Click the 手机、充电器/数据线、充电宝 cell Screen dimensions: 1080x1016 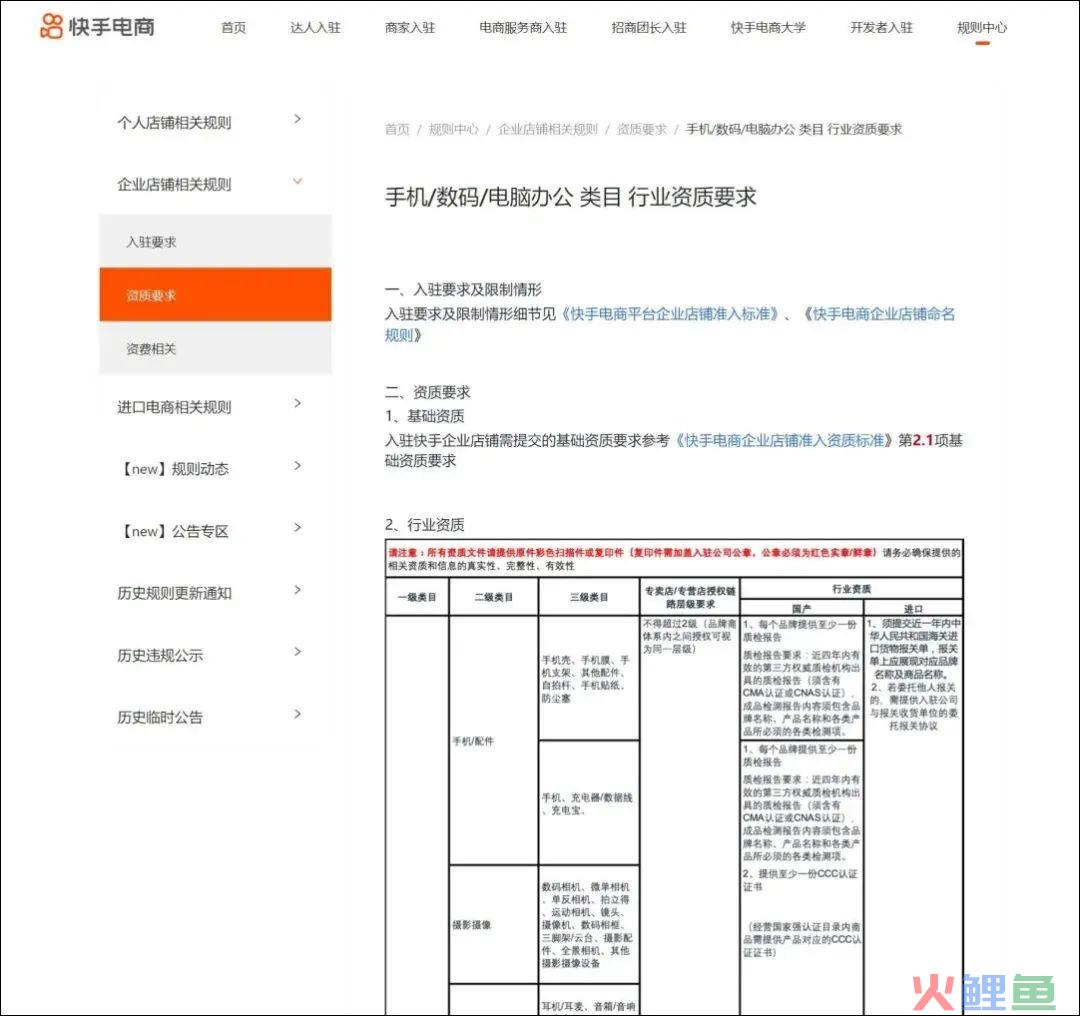pos(587,804)
